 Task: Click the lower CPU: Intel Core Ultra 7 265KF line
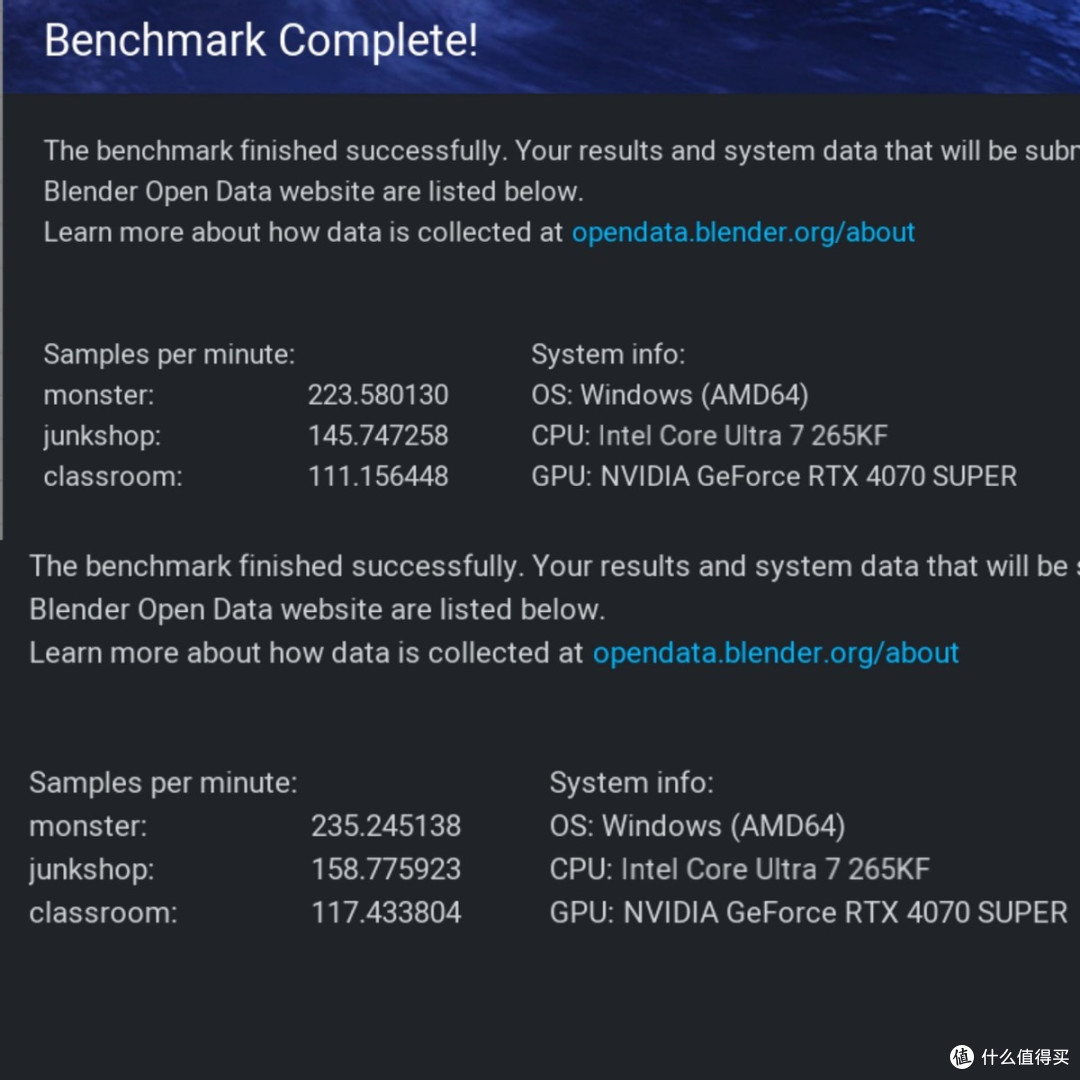[740, 869]
